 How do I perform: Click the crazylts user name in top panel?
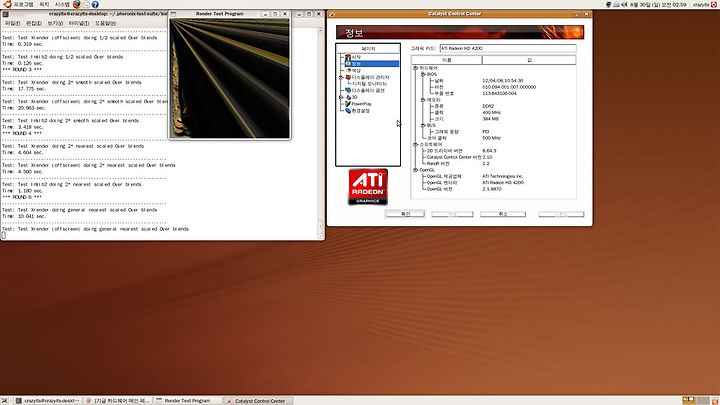tap(701, 5)
